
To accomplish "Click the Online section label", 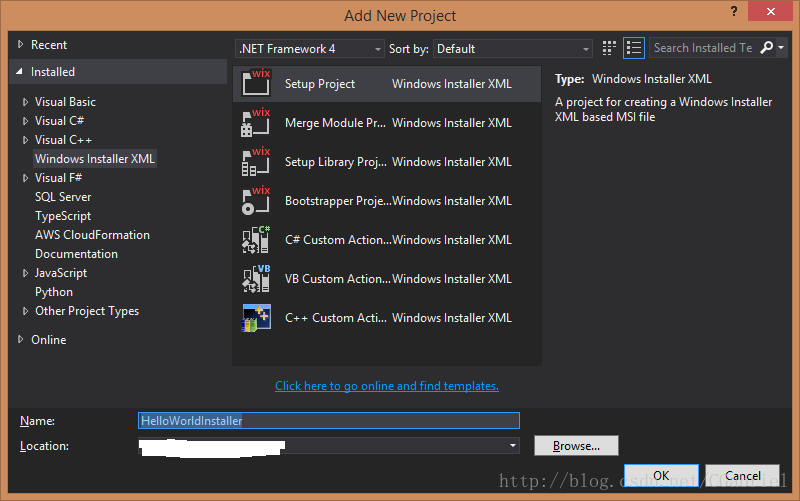I will pyautogui.click(x=48, y=340).
